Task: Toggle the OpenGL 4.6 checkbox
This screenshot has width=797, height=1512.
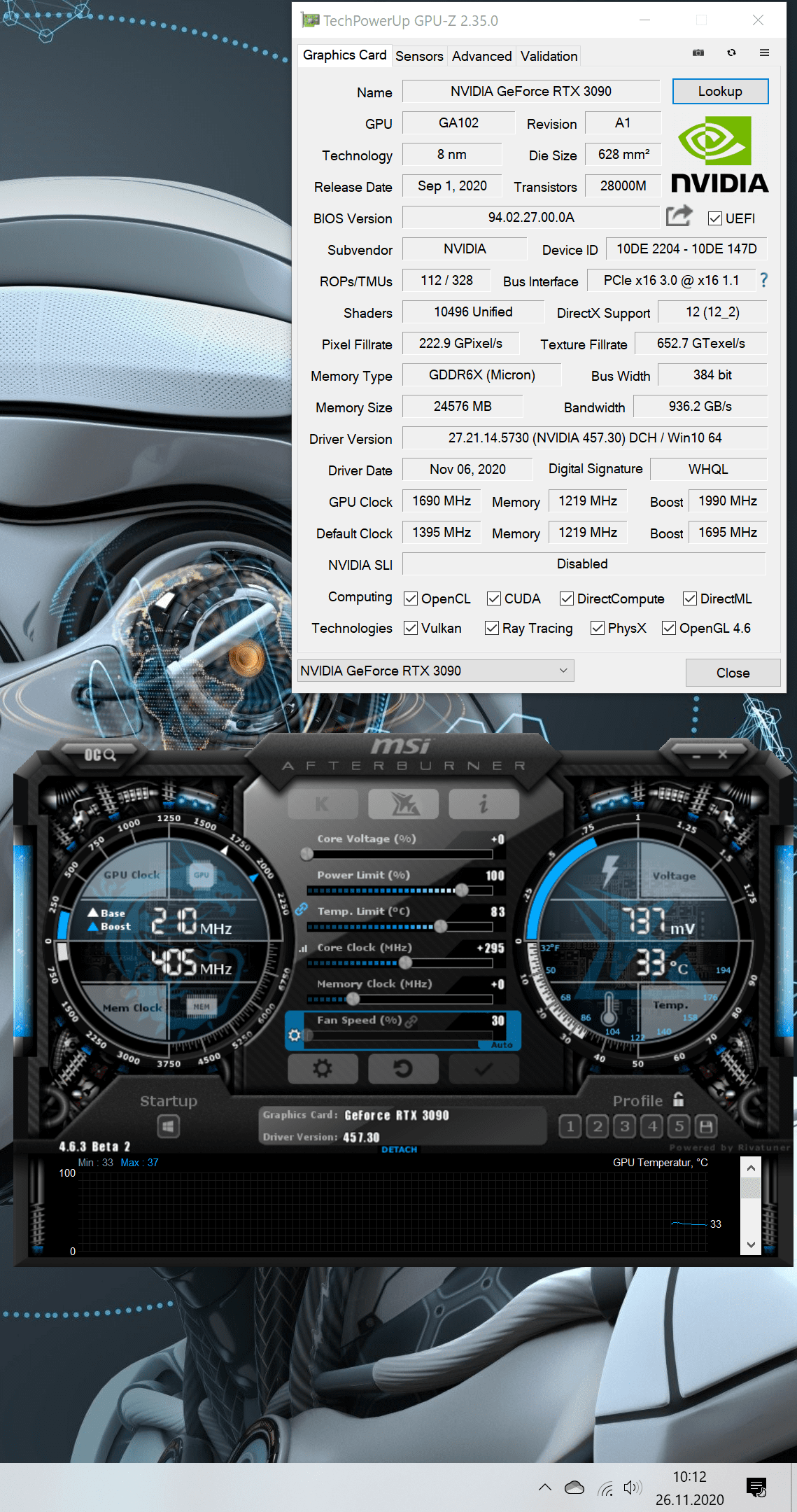Action: [669, 628]
